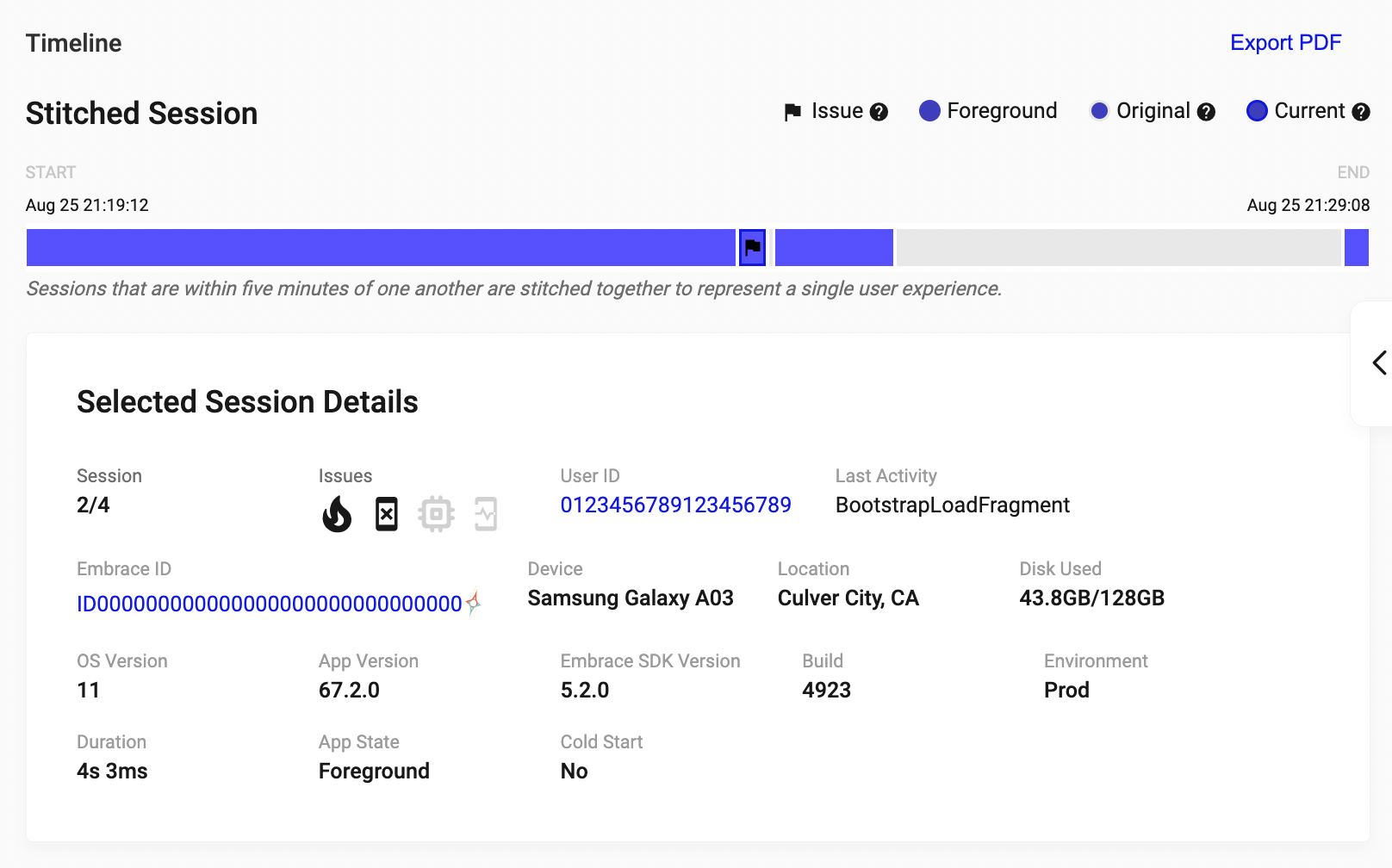Screen dimensions: 1392x868
Task: Click the grayed CPU chip issue icon
Action: pos(437,514)
